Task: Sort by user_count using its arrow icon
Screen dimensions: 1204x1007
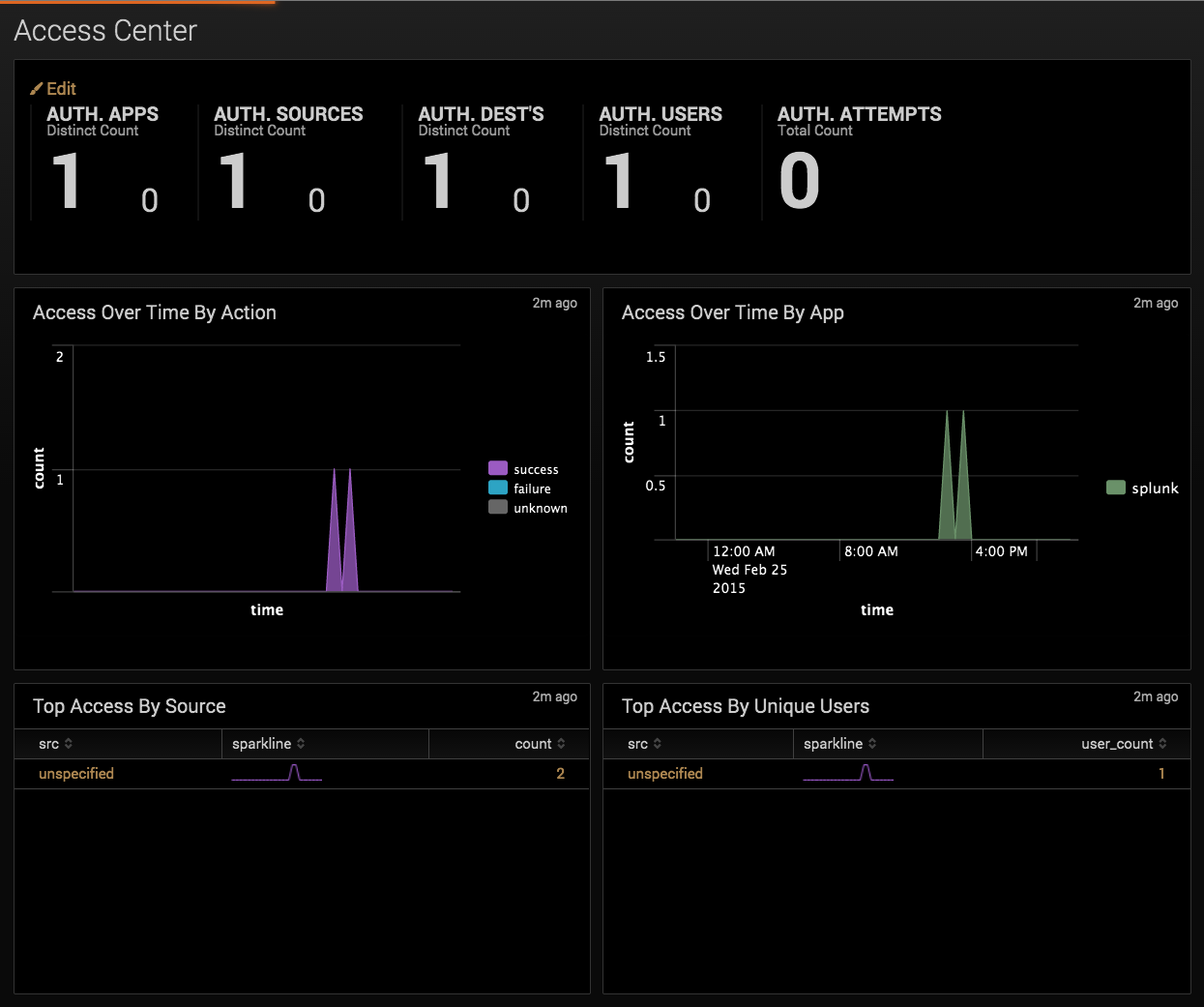Action: click(1162, 744)
